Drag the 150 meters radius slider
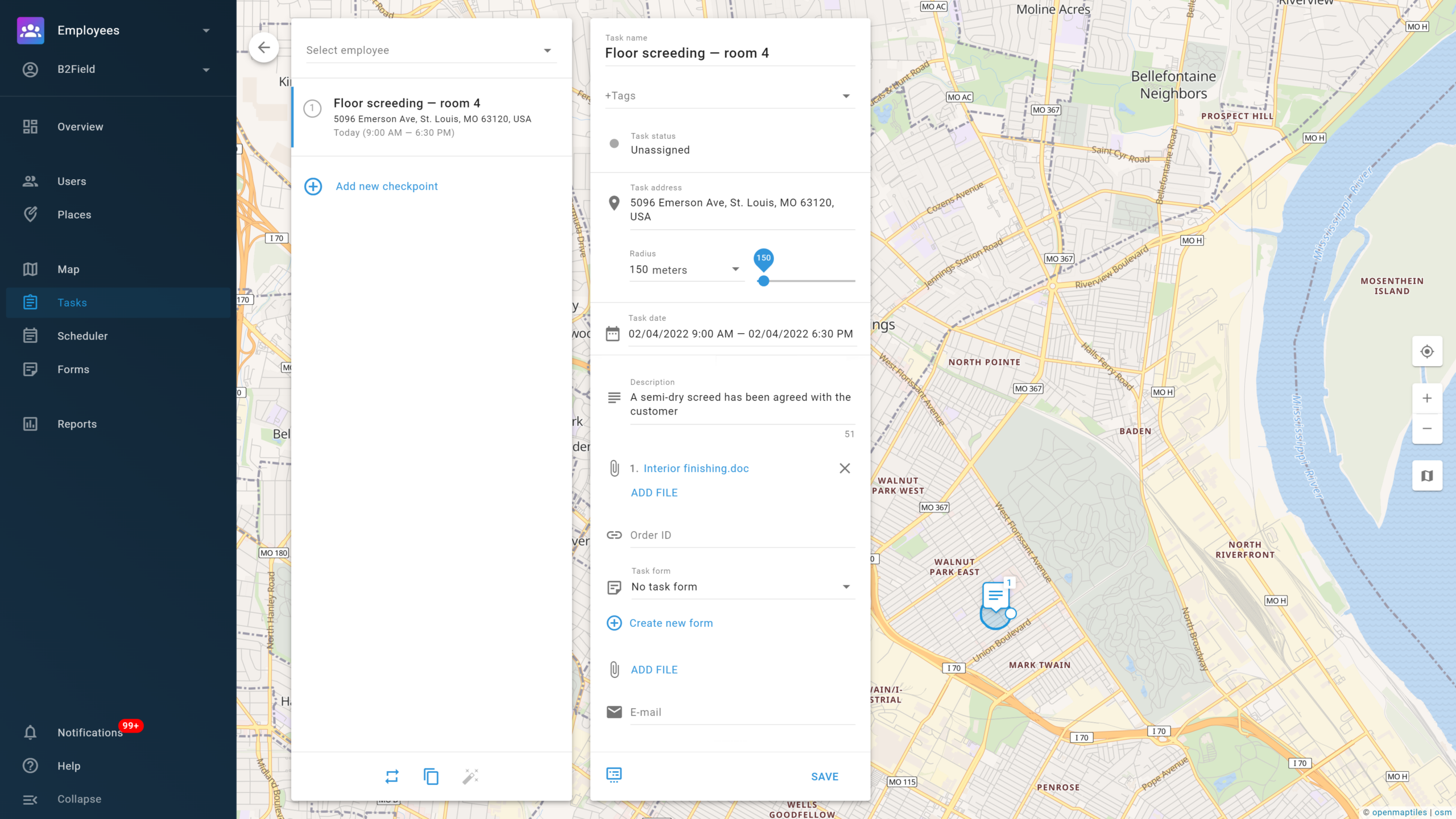Screen dimensions: 1456x819 click(763, 281)
